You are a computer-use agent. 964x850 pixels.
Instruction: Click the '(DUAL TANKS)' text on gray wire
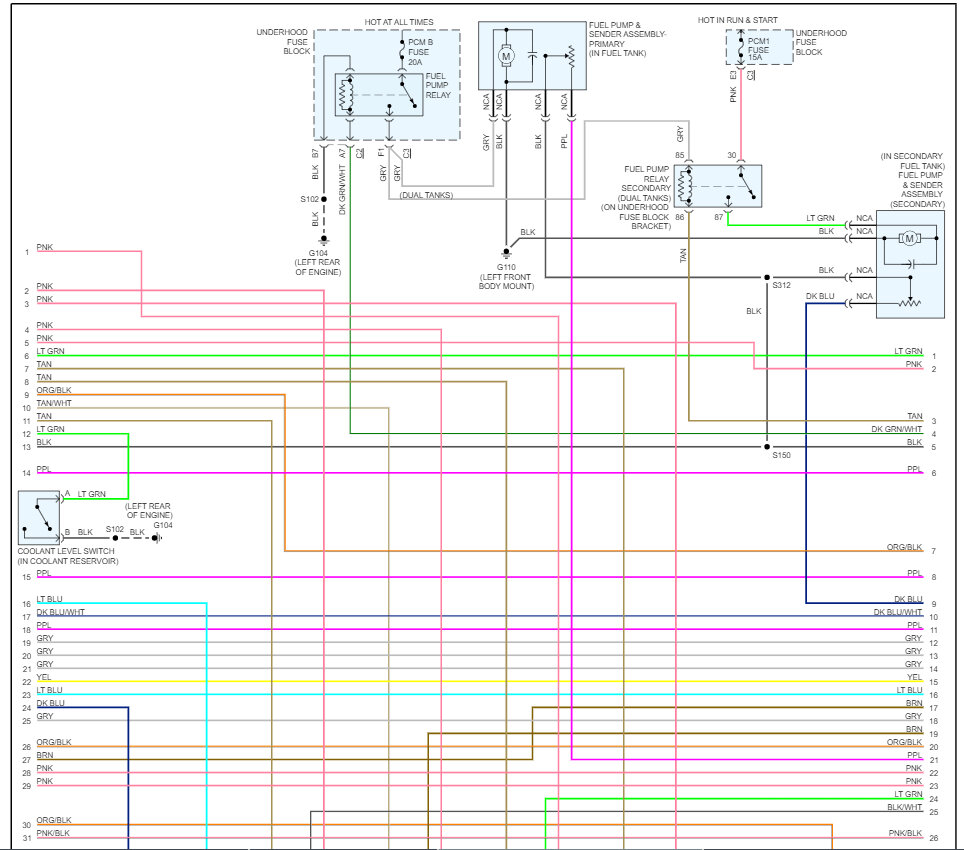(425, 195)
